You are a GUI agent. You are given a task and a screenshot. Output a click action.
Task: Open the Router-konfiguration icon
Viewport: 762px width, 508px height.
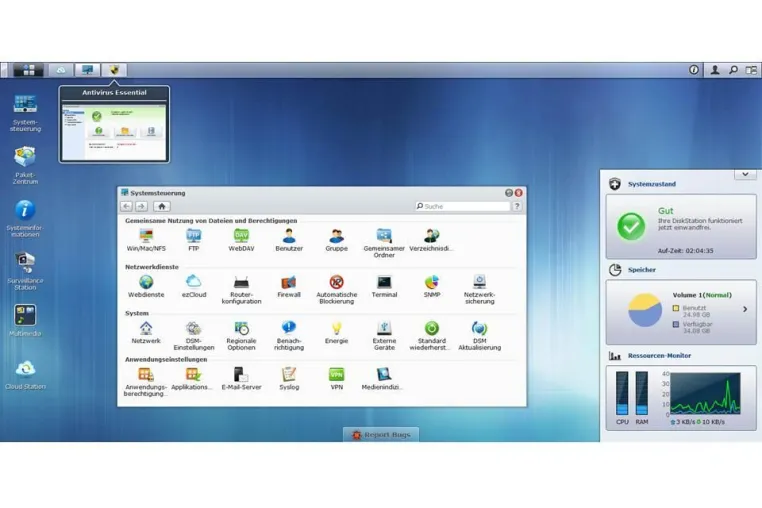(x=241, y=290)
